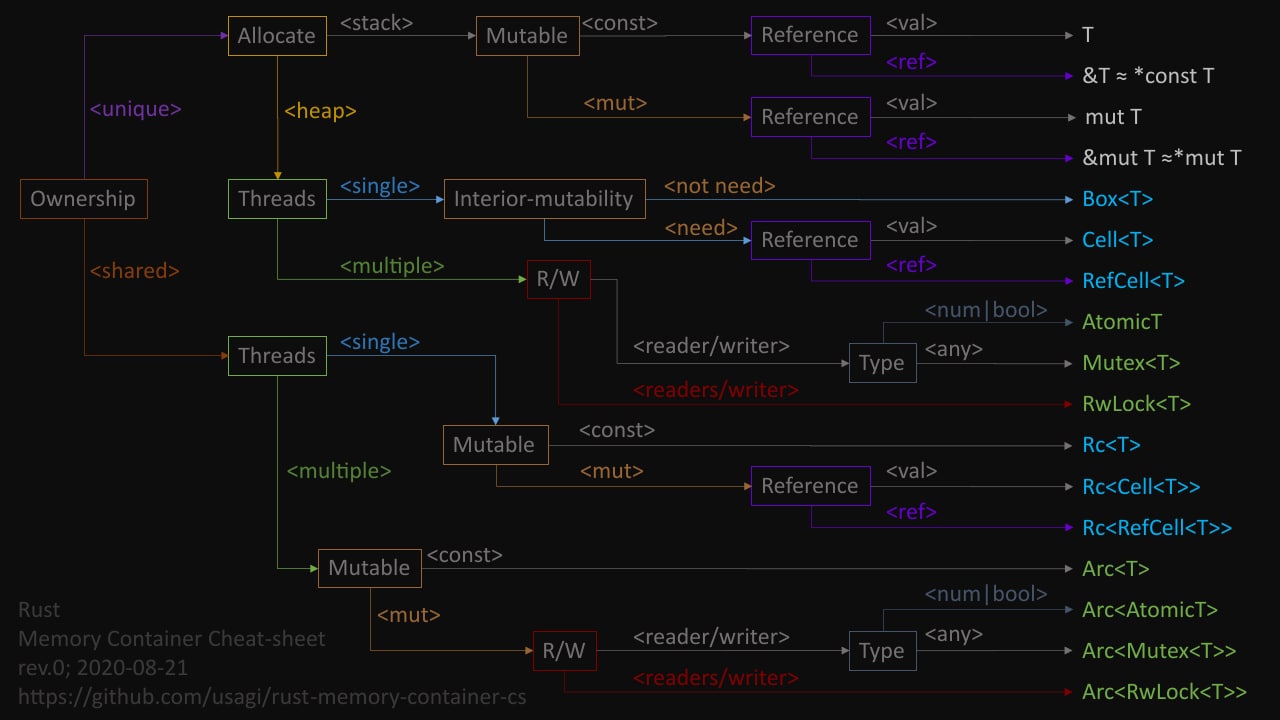Select the Allocate node box

tap(276, 35)
